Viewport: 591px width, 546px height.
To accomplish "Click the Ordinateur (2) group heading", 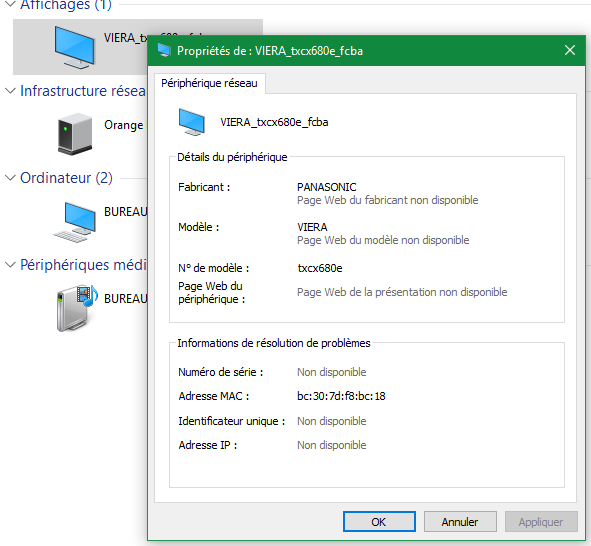I will tap(66, 178).
